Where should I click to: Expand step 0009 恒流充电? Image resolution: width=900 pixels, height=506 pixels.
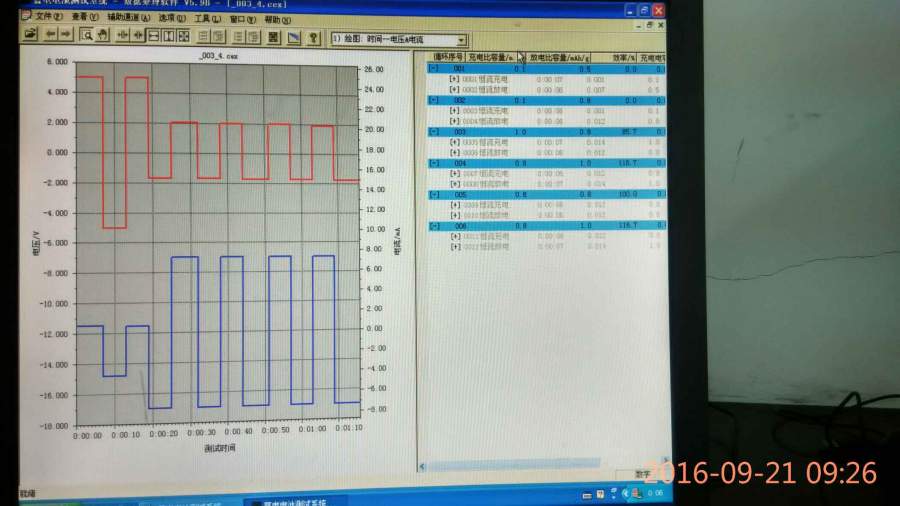[x=455, y=205]
